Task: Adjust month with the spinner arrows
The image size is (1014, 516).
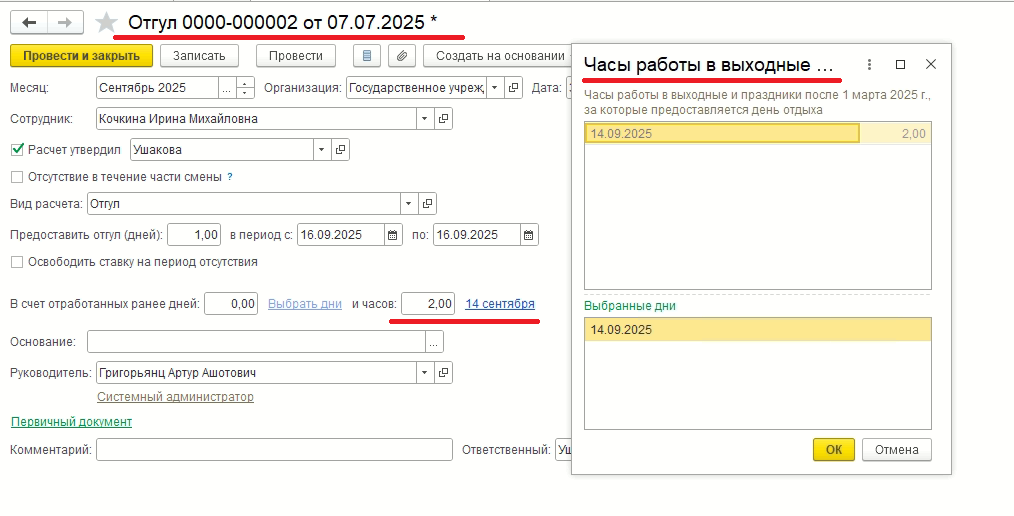Action: 244,88
